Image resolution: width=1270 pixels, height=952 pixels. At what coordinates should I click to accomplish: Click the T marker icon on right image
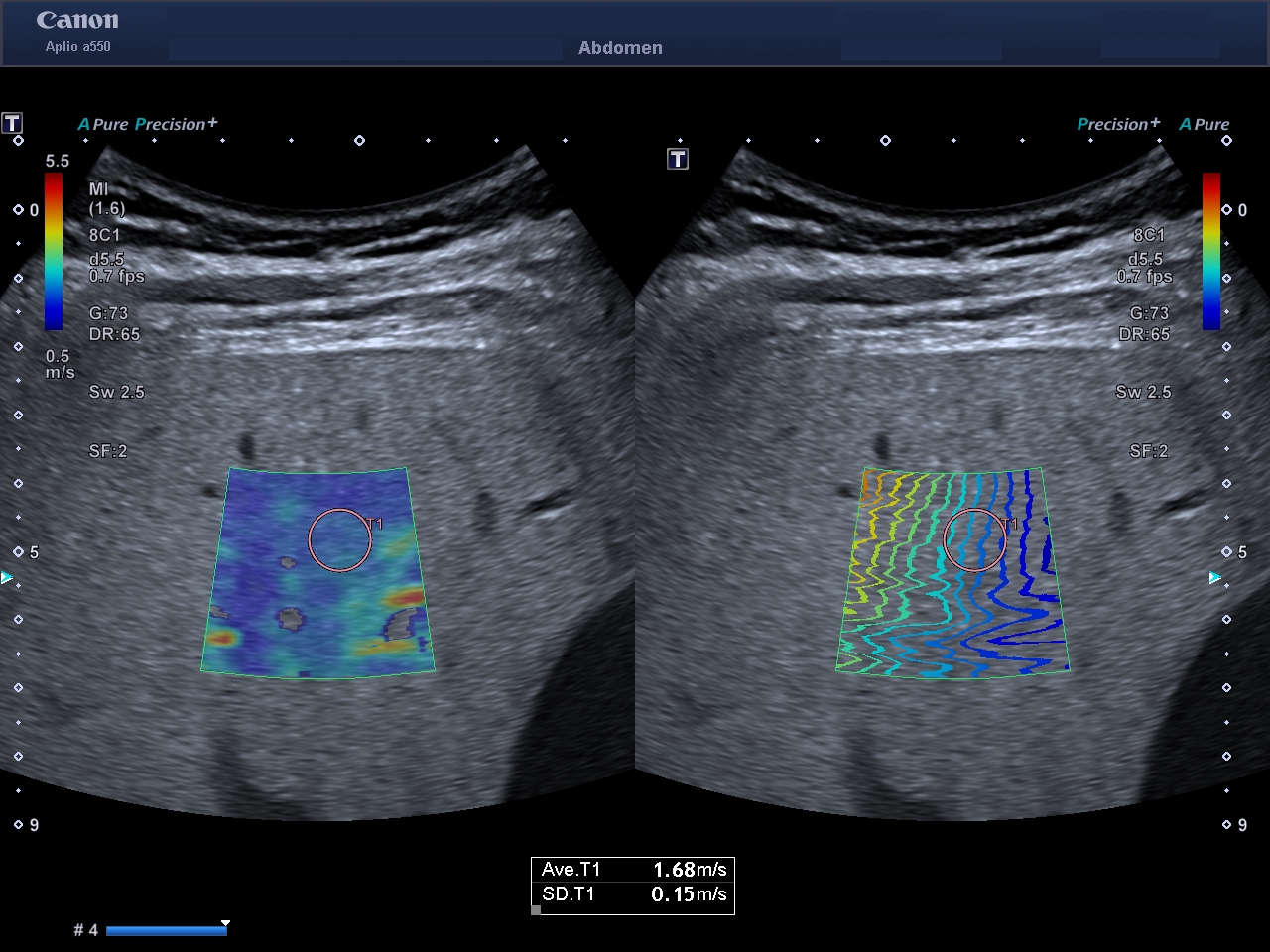point(678,159)
